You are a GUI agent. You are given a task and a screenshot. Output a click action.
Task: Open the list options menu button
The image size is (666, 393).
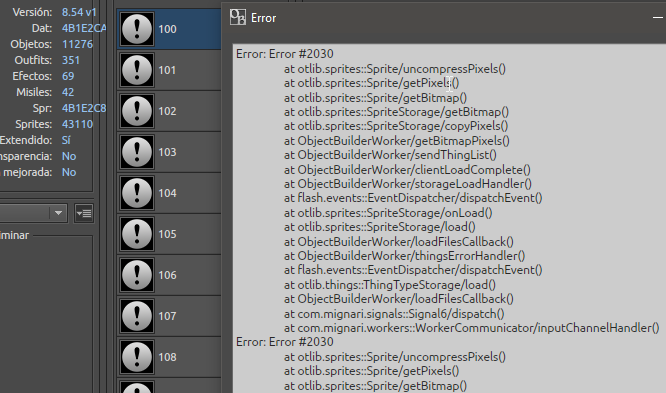pos(84,213)
